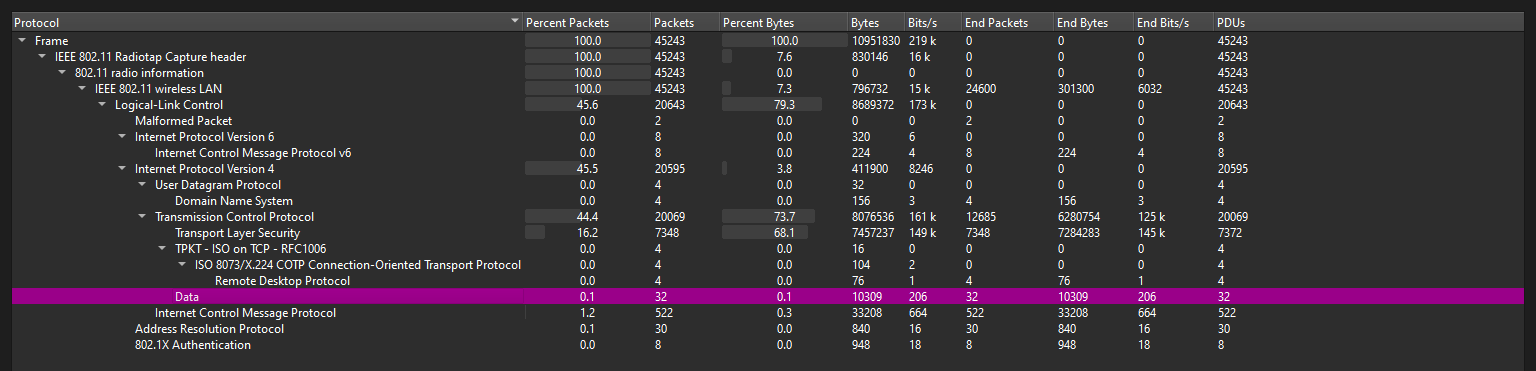Collapse the Transmission Control Protocol node
The height and width of the screenshot is (371, 1536).
pos(142,217)
